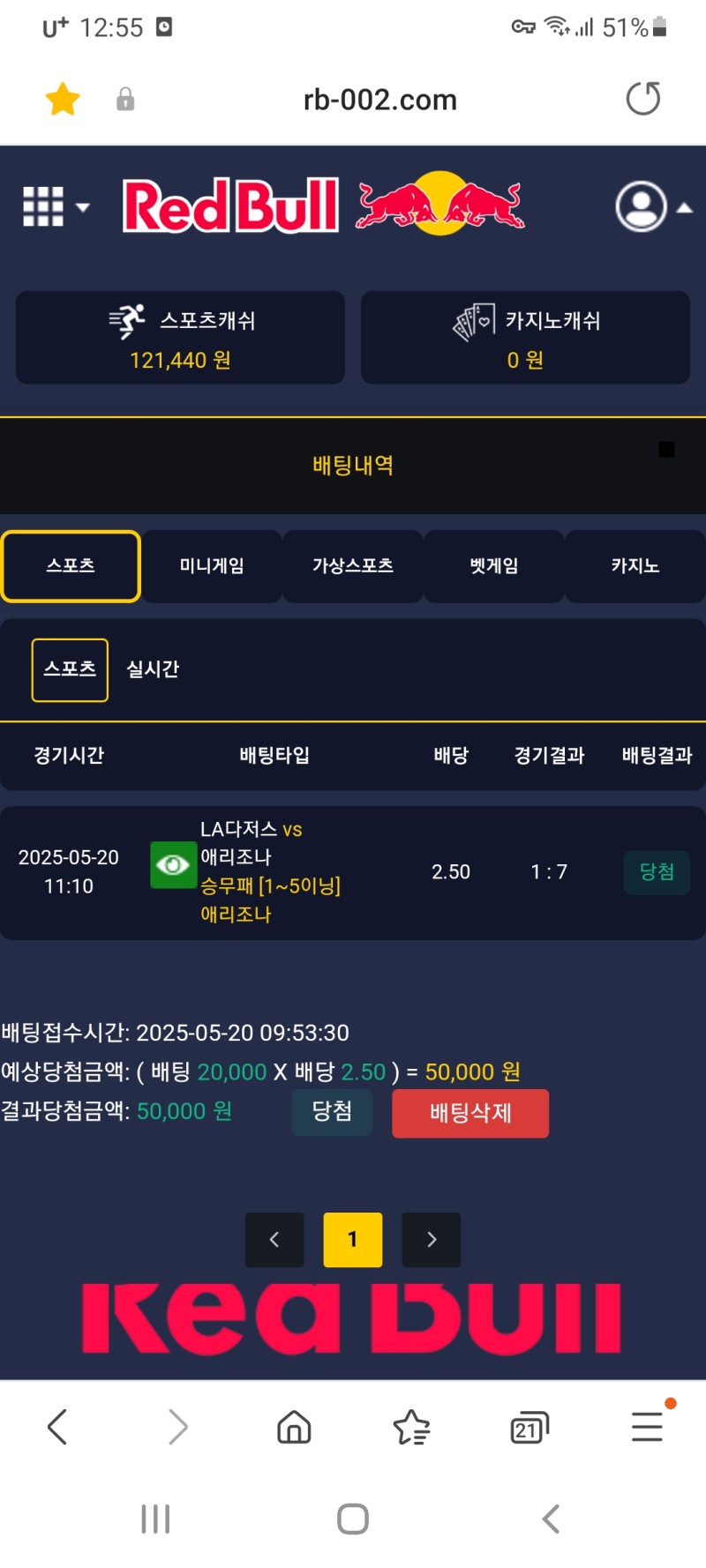
Task: Open the 카지노캐쉬 balance panel
Action: tap(525, 338)
